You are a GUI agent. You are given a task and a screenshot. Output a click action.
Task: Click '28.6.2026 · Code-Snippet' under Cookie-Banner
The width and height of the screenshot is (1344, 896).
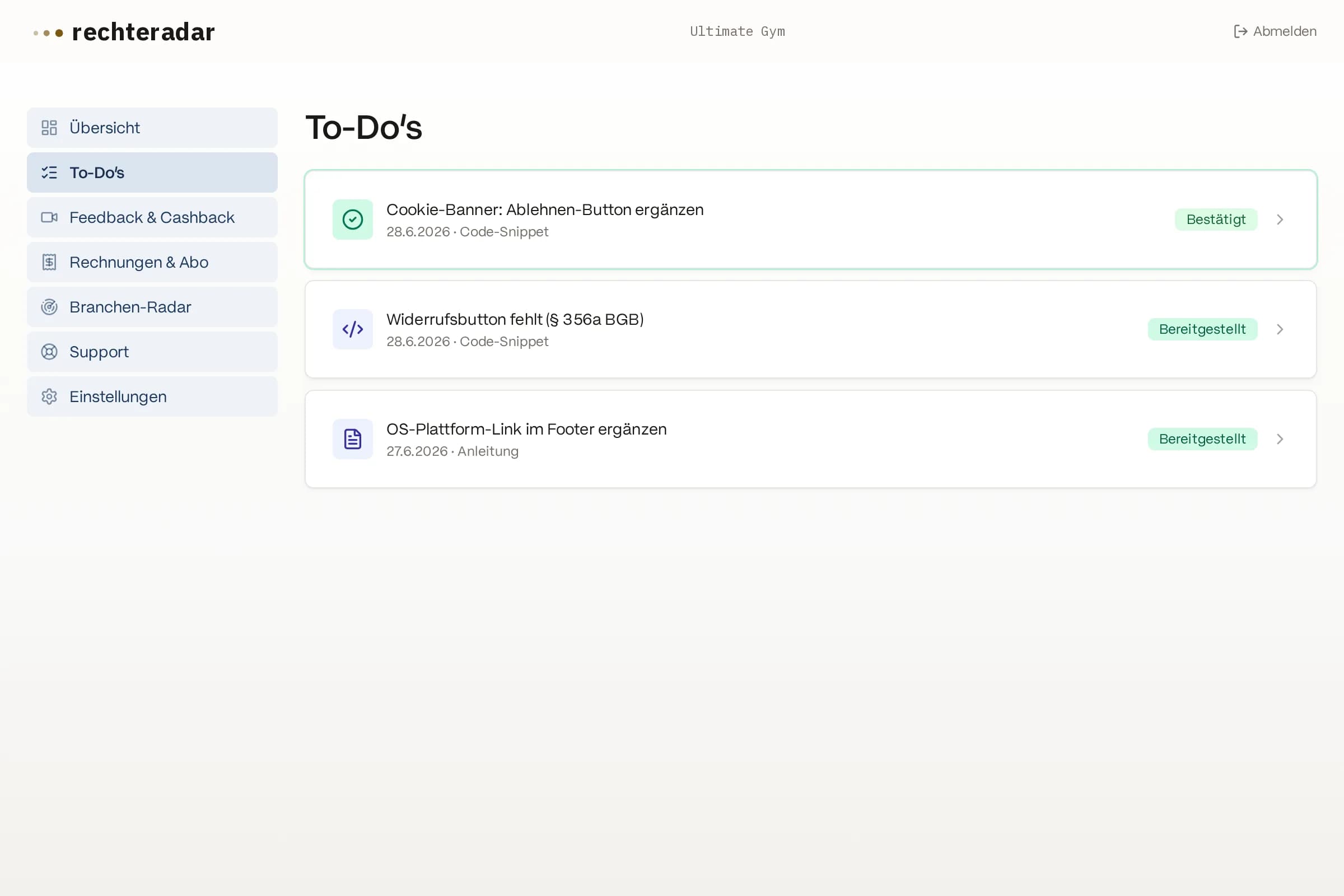point(468,232)
